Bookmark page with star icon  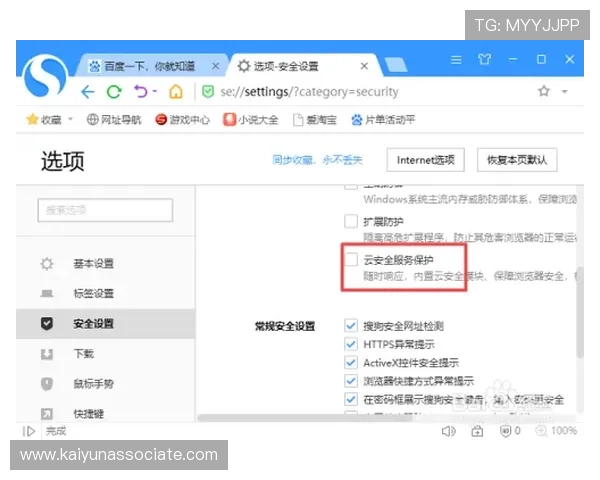click(x=544, y=91)
